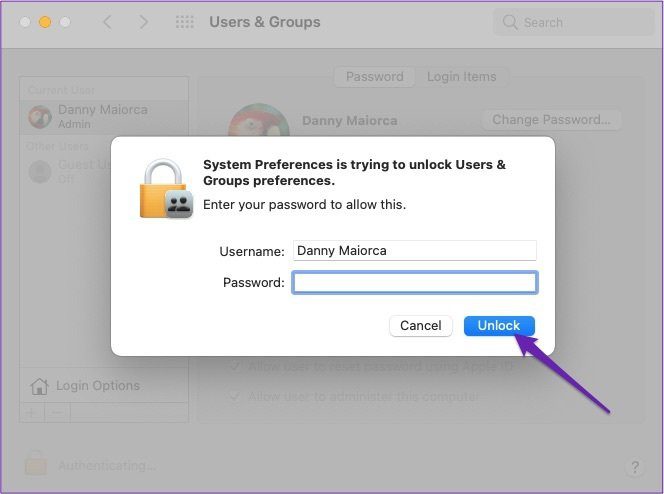Click the Guest User avatar icon
This screenshot has height=494, width=664.
pos(40,171)
